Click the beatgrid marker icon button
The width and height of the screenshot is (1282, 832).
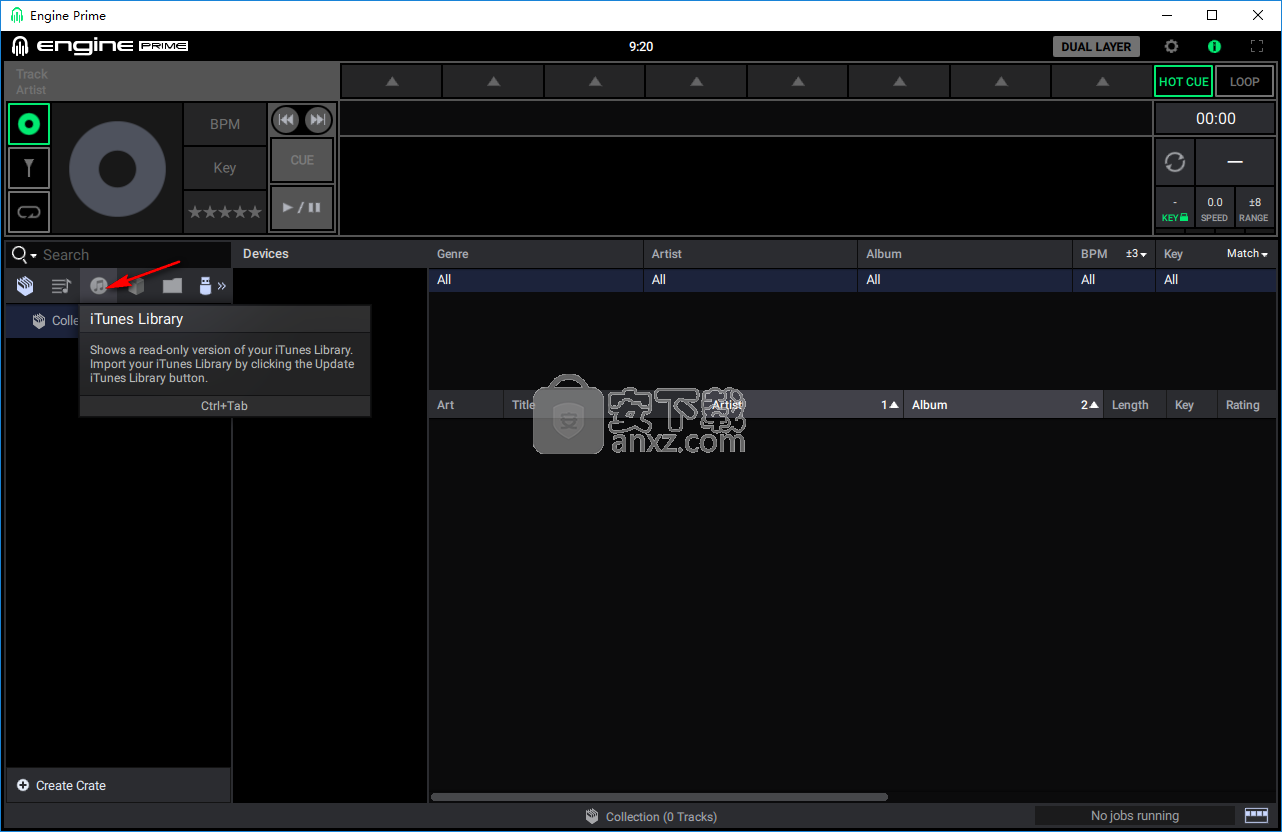[x=29, y=168]
